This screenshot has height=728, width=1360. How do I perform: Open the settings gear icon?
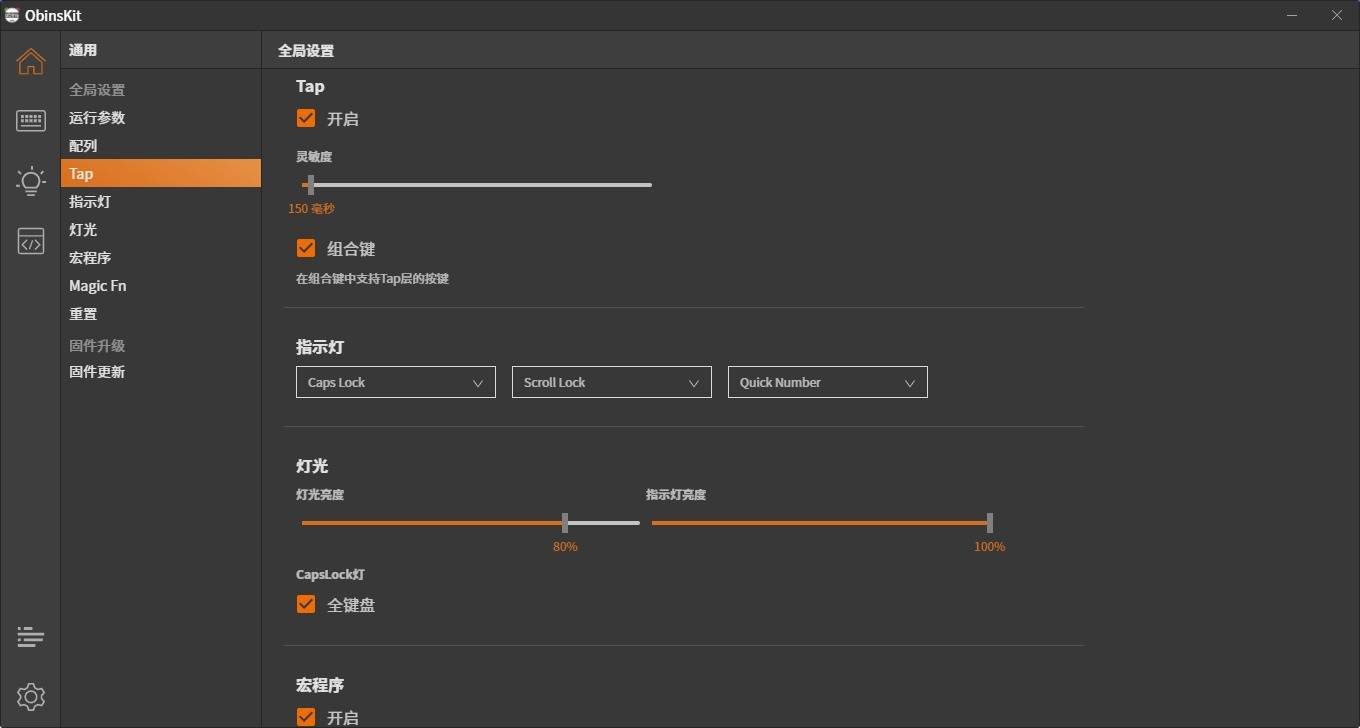click(x=30, y=696)
